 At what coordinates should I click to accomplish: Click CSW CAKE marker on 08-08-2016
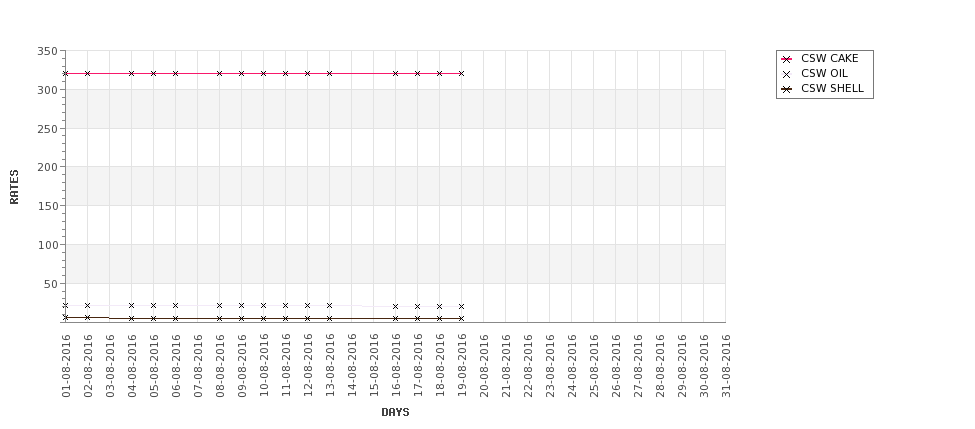(219, 73)
